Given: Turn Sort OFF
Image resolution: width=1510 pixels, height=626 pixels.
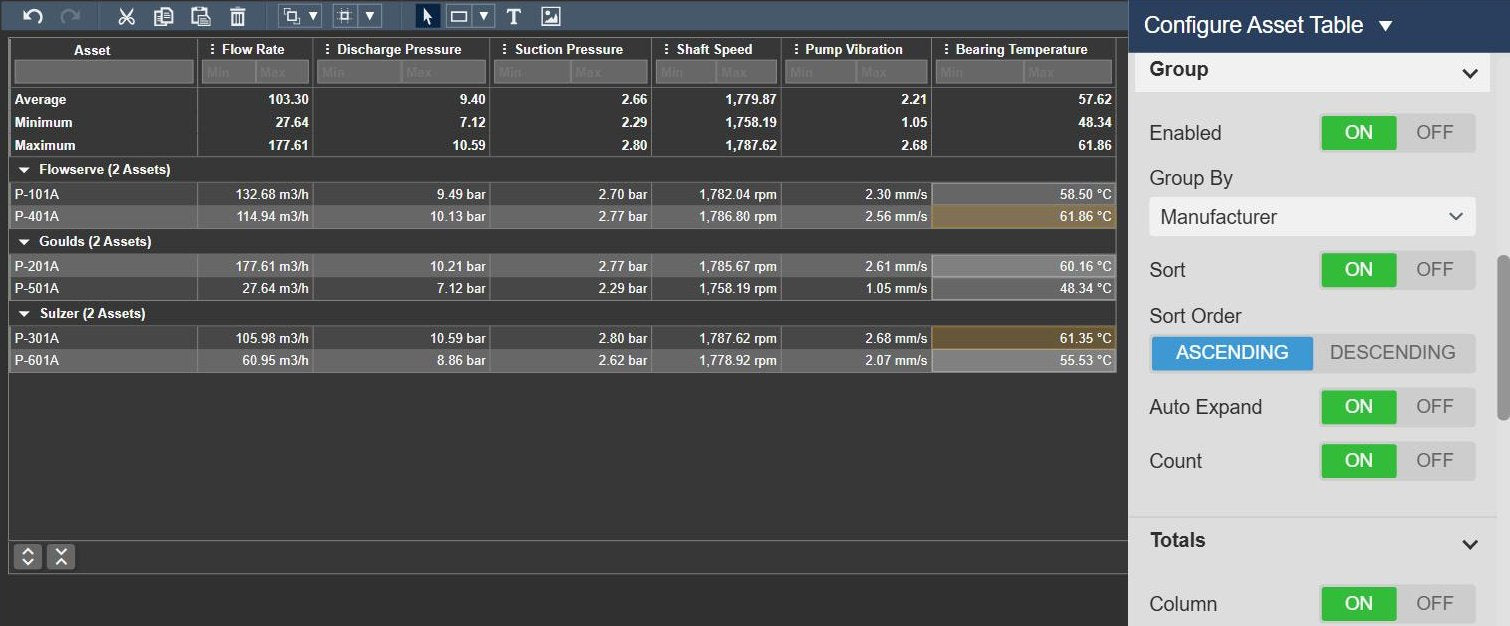Looking at the screenshot, I should pyautogui.click(x=1434, y=269).
